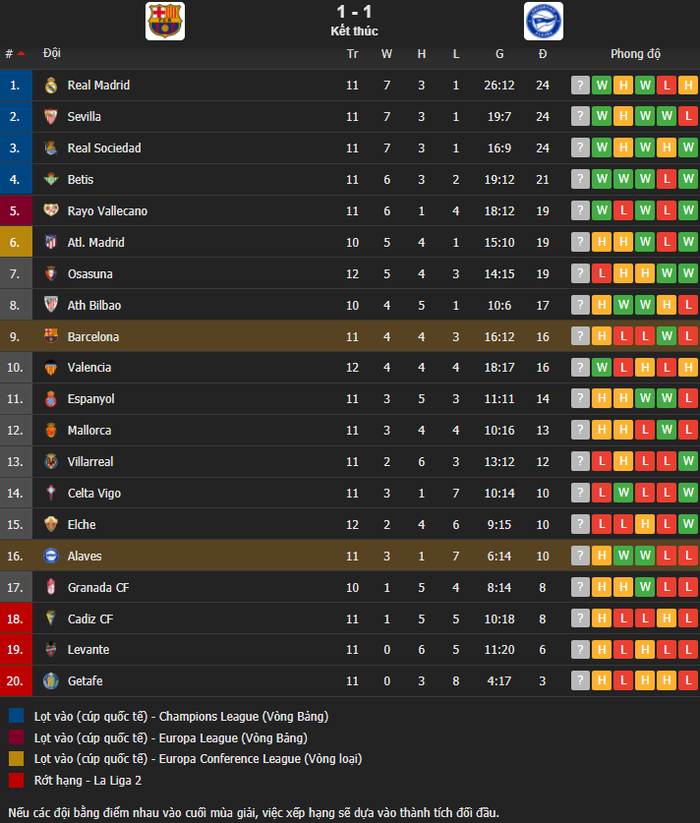Click the Đội column header
Screen dimensions: 700x823
(51, 53)
